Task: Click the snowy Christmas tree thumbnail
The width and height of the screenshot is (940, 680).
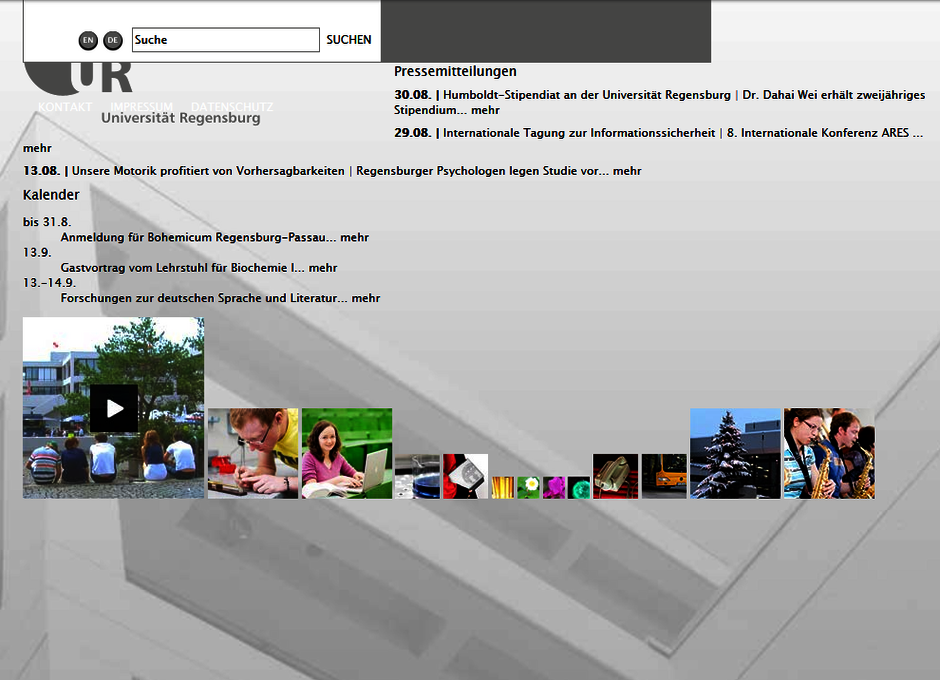Action: pos(735,453)
